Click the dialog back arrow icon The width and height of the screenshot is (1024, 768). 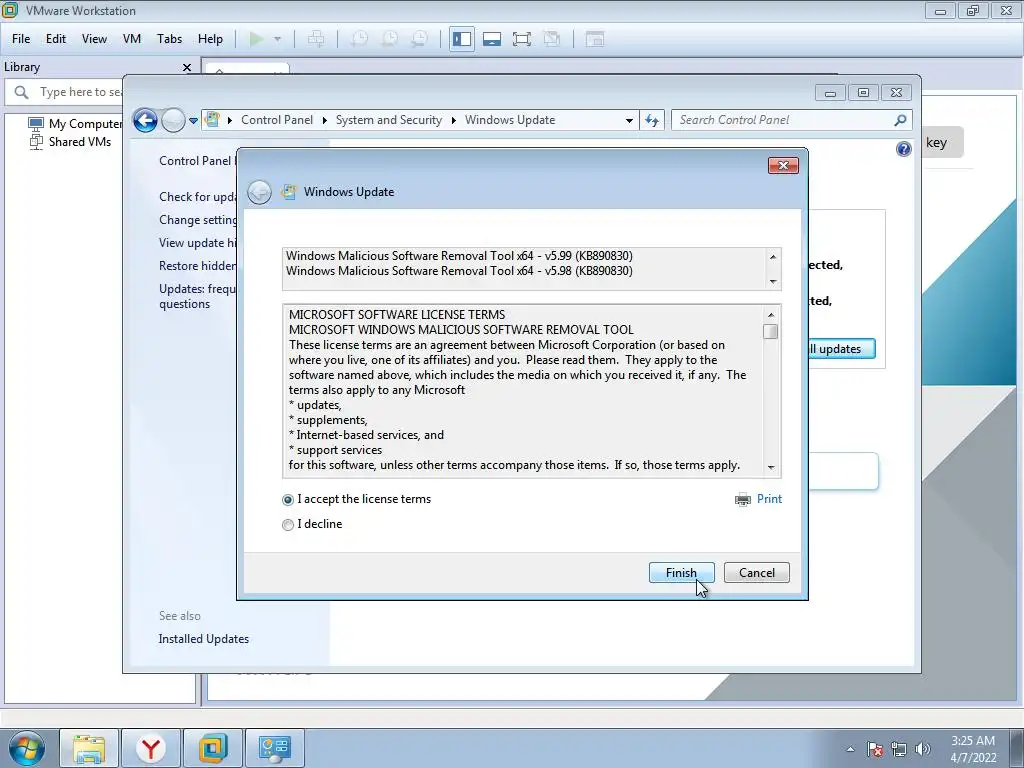(259, 192)
